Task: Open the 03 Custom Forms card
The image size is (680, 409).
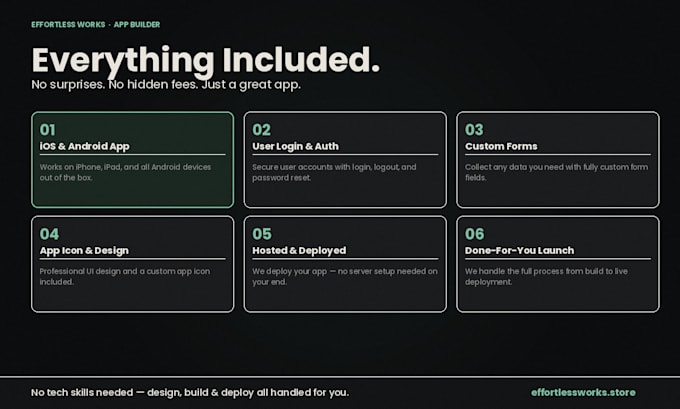Action: (x=558, y=160)
